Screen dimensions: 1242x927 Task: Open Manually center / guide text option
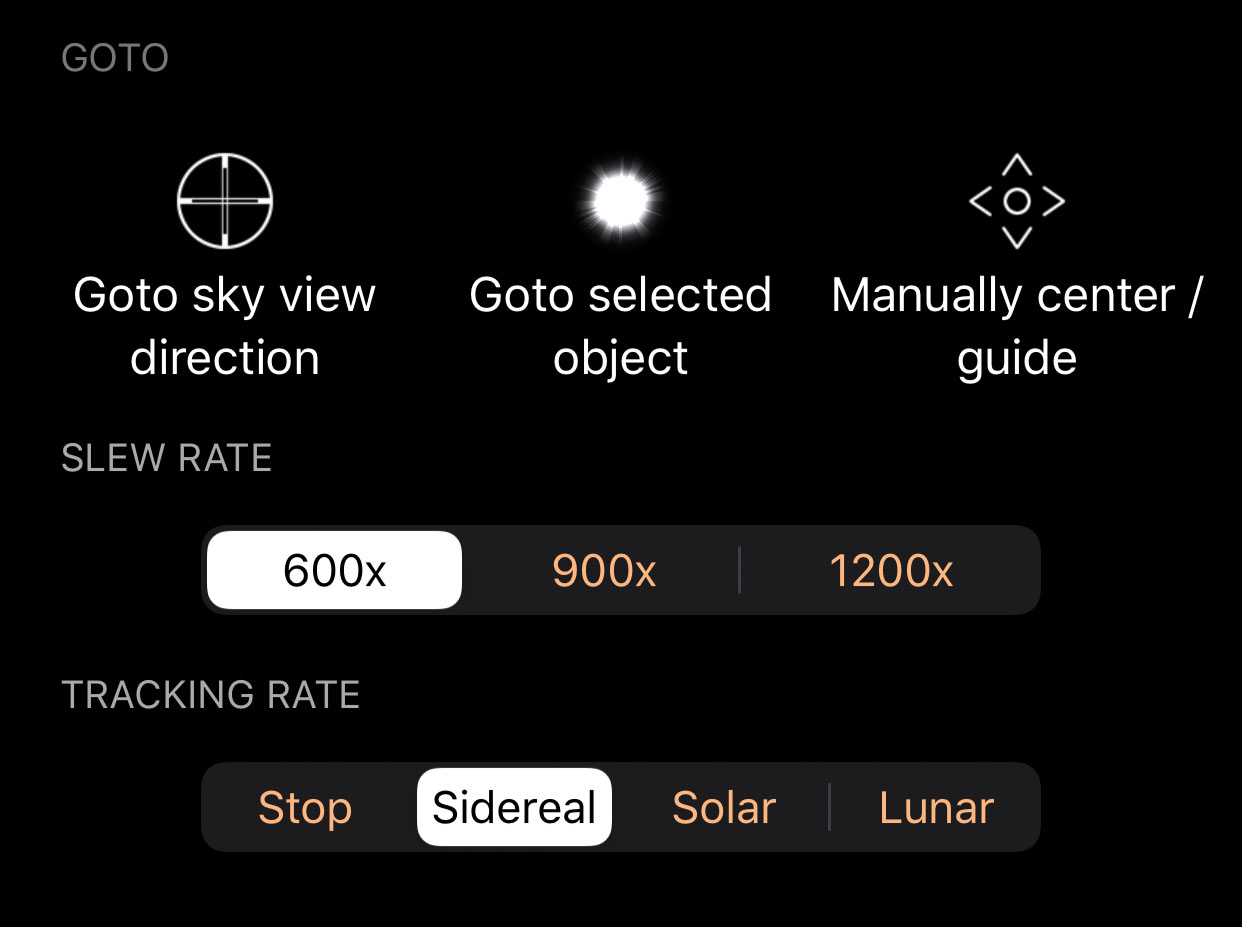coord(1017,327)
